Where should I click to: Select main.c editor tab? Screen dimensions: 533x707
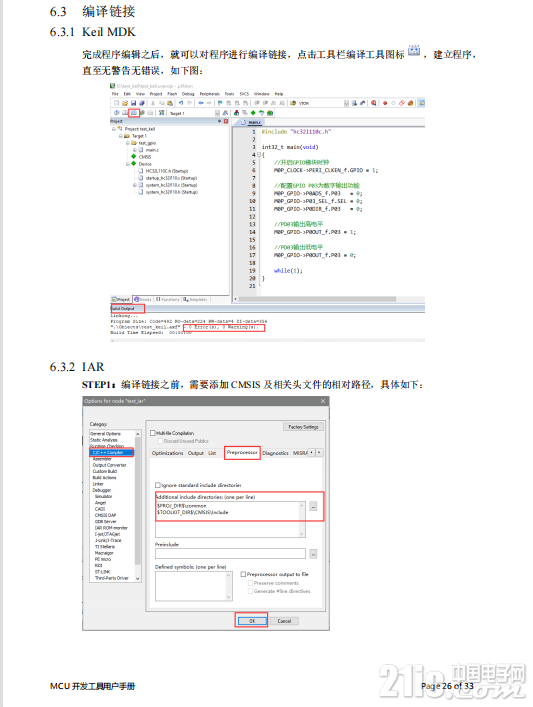click(254, 122)
